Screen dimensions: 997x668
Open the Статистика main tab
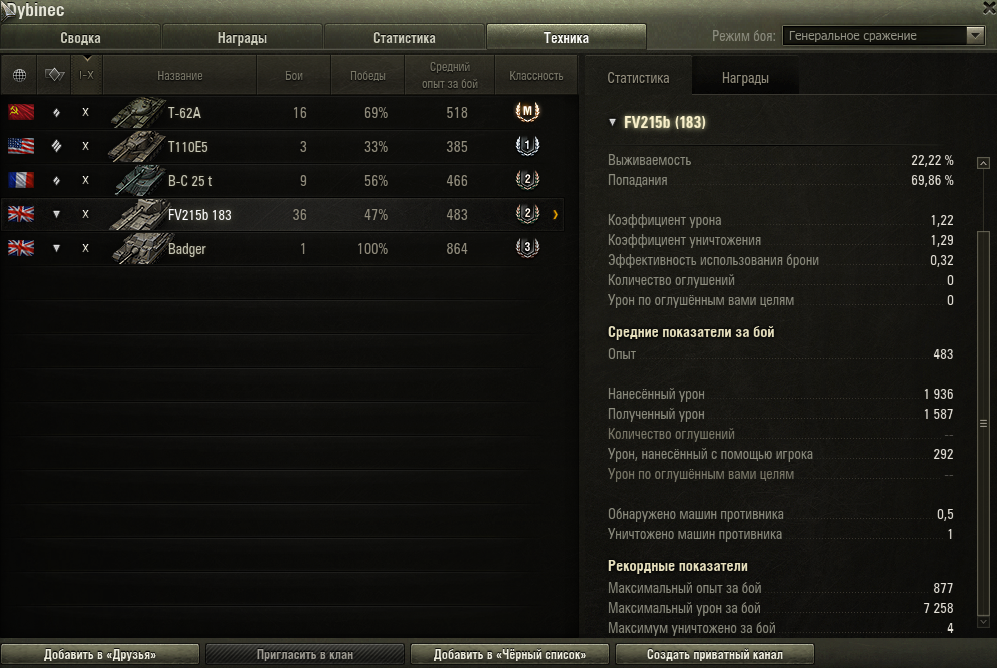(x=404, y=37)
